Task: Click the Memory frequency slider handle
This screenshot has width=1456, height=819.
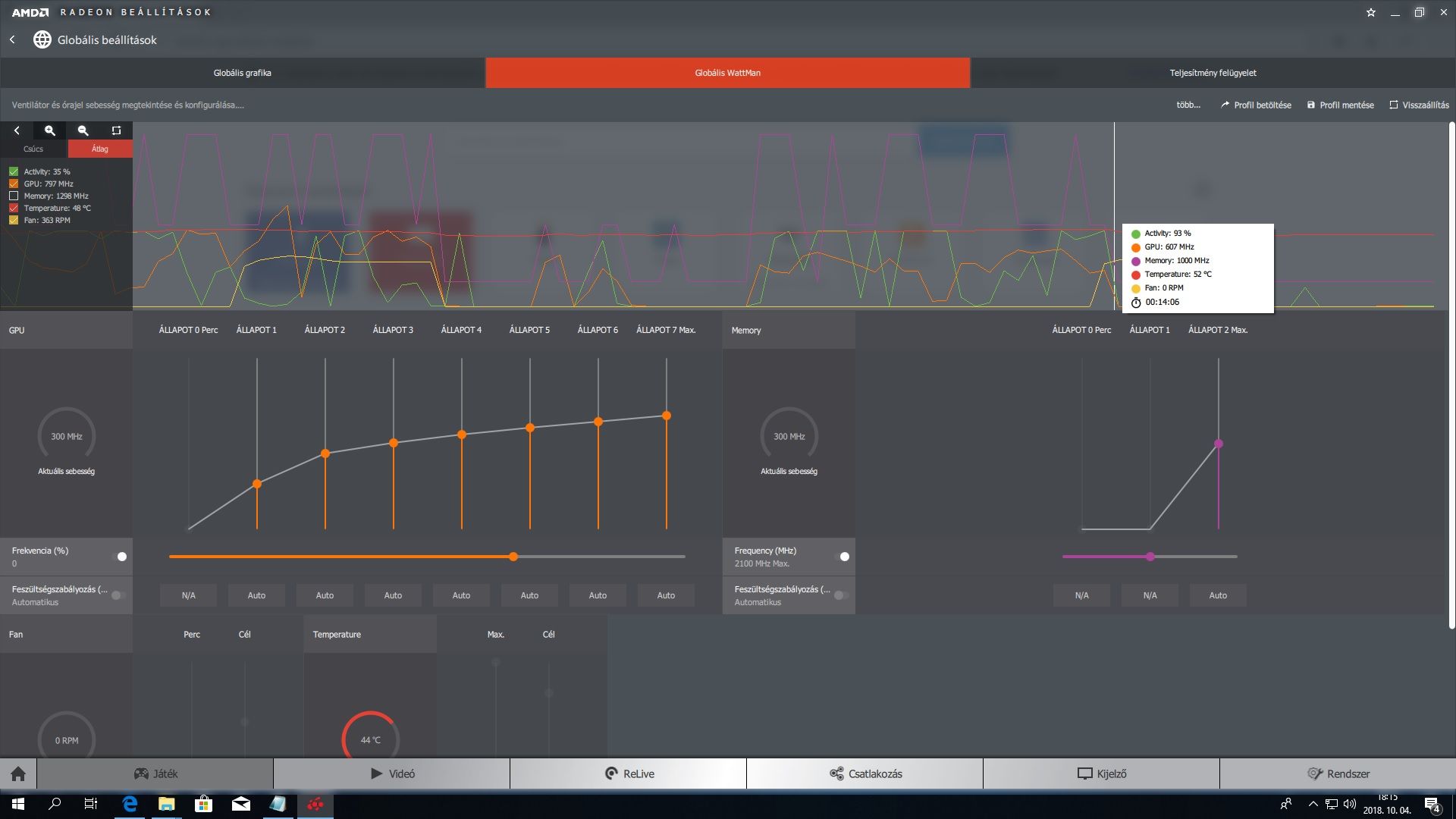Action: pyautogui.click(x=1150, y=557)
